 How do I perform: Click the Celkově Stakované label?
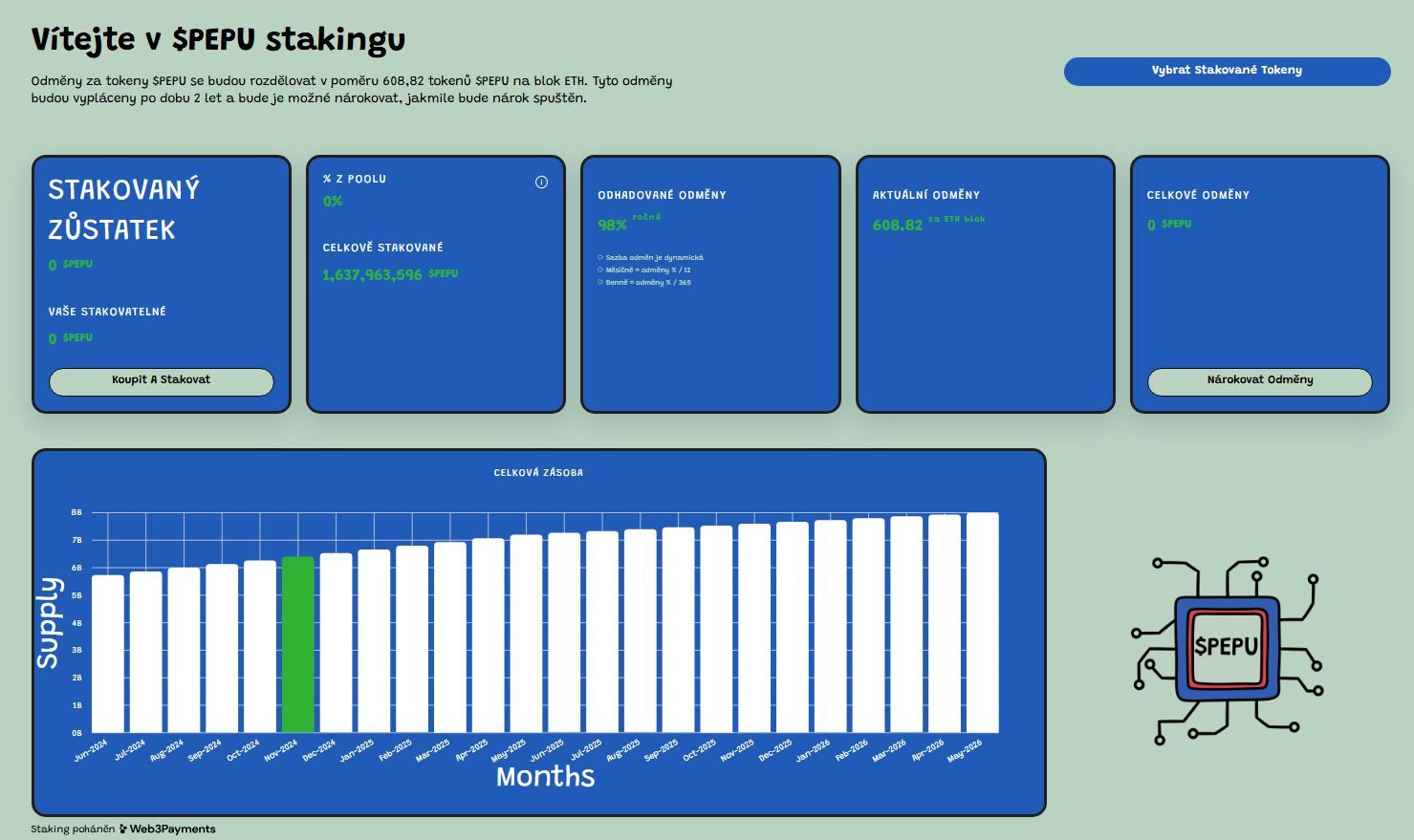[382, 248]
